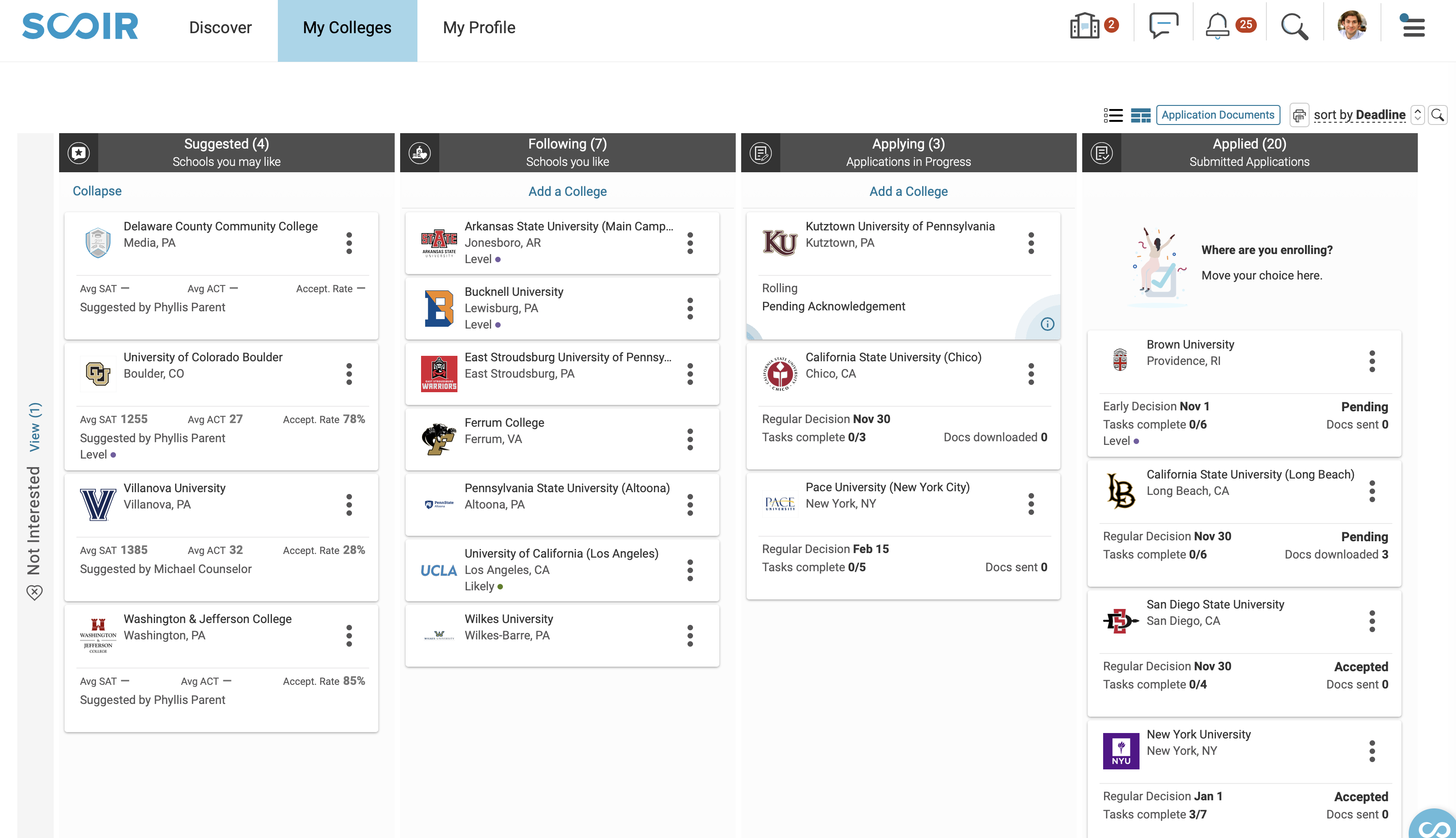The image size is (1456, 838).
Task: Click the NYU logo thumbnail
Action: click(x=1120, y=750)
